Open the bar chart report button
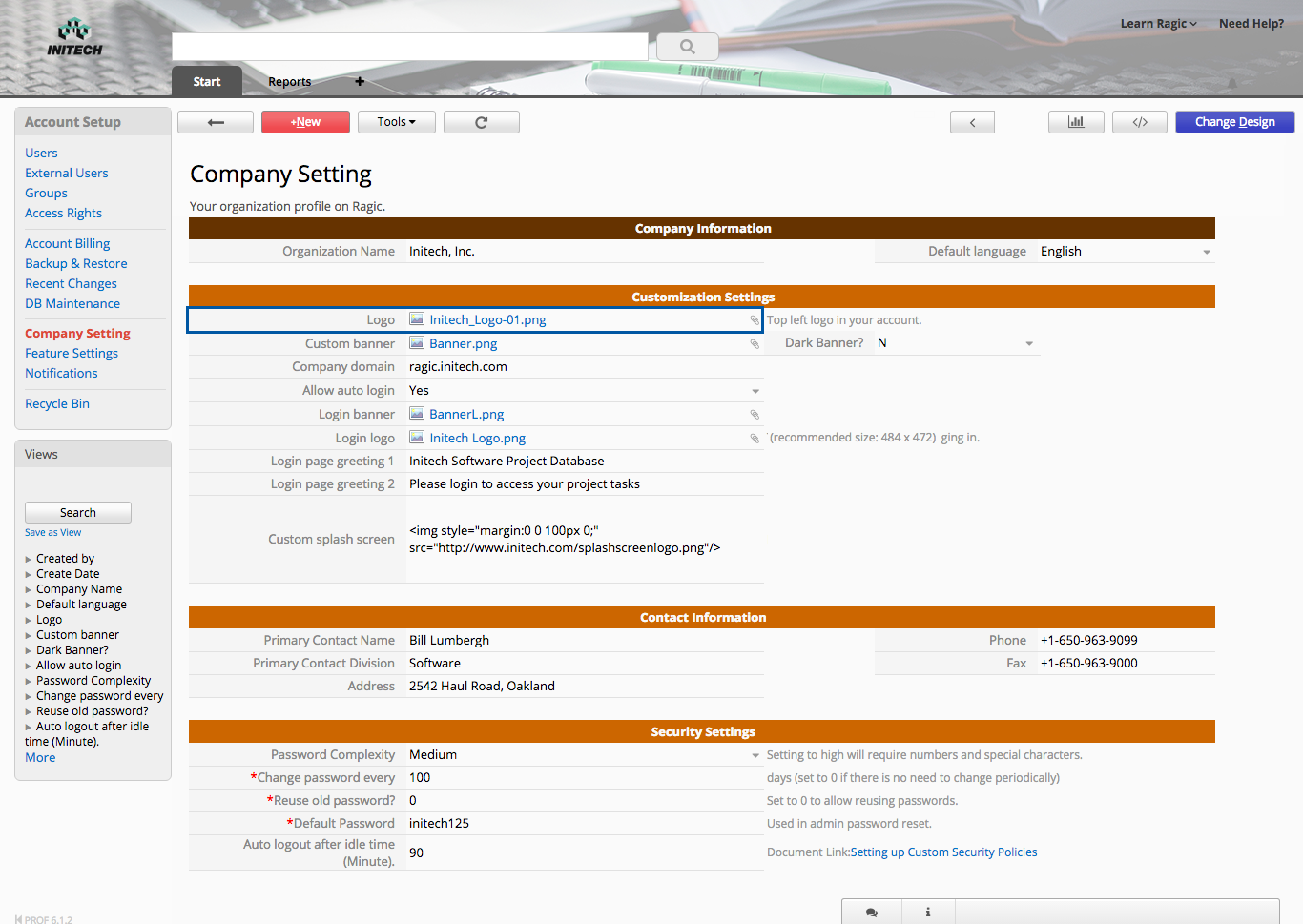This screenshot has width=1303, height=924. [x=1076, y=122]
